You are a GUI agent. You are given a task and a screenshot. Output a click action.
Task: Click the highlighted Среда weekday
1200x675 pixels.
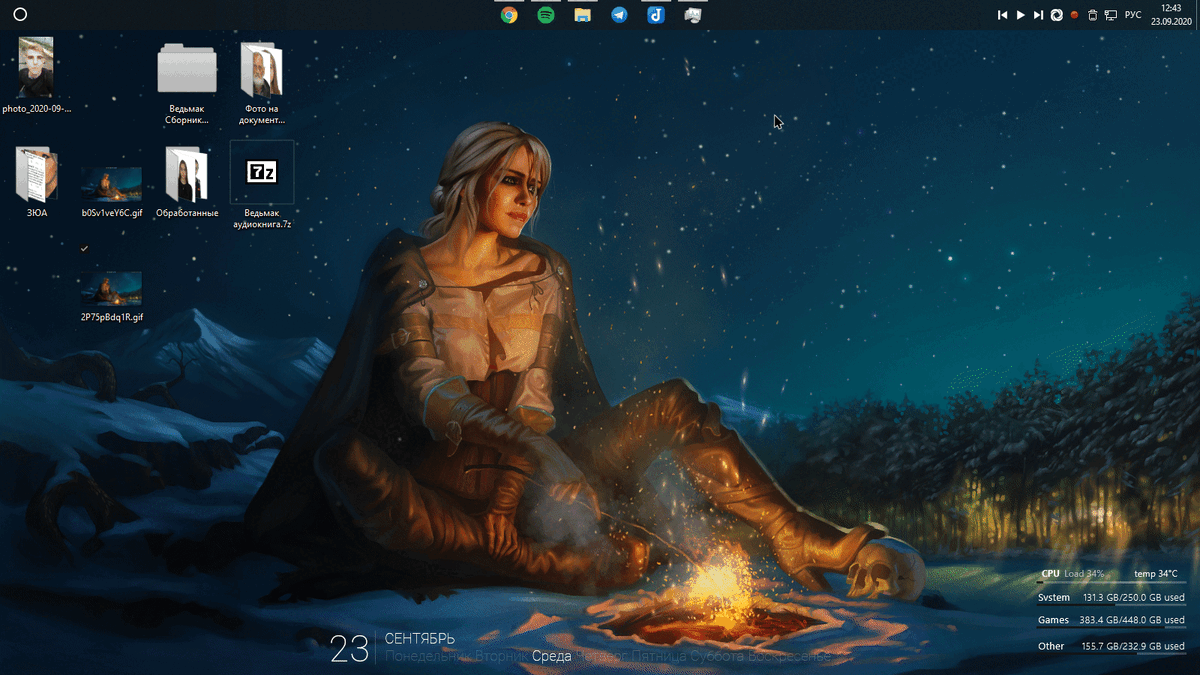551,656
